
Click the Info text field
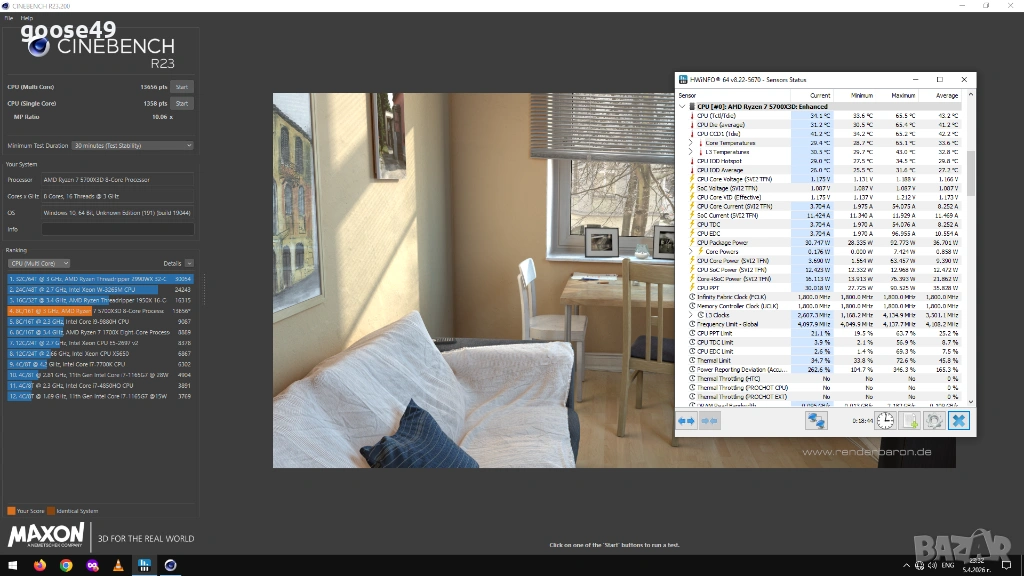tap(118, 229)
